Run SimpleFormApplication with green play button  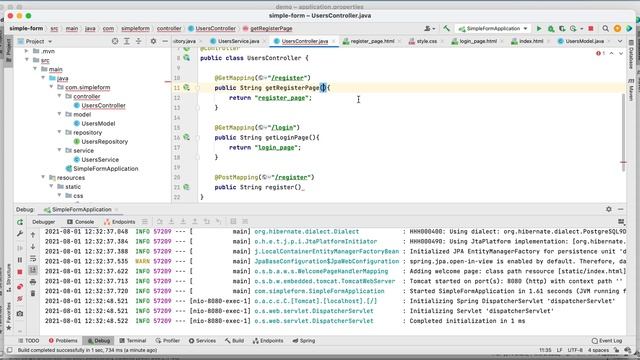539,29
